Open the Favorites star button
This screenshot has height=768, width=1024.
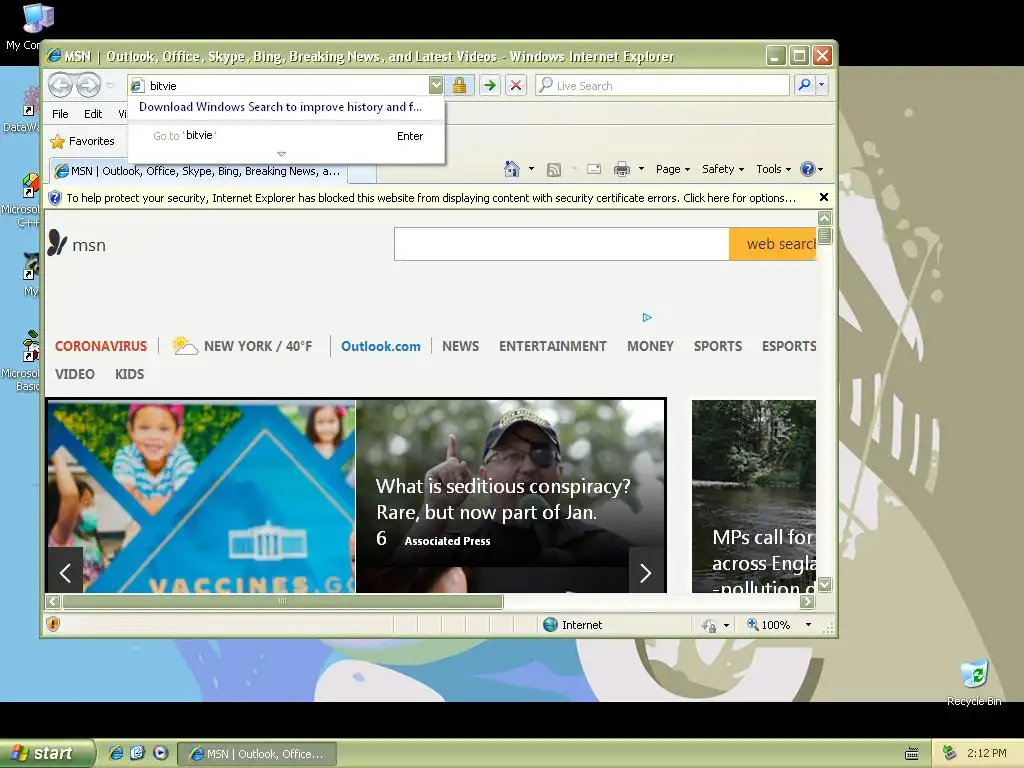[82, 141]
